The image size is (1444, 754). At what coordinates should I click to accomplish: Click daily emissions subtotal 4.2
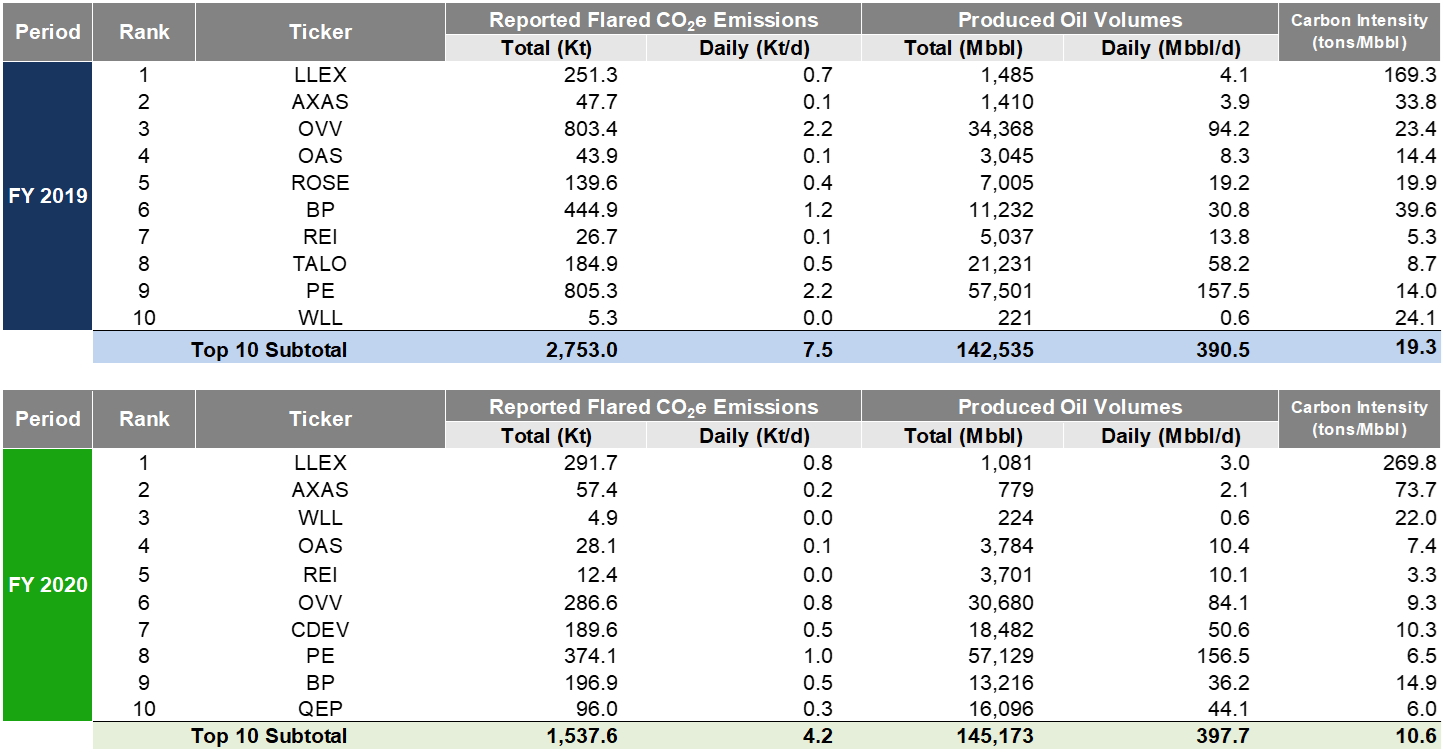819,736
